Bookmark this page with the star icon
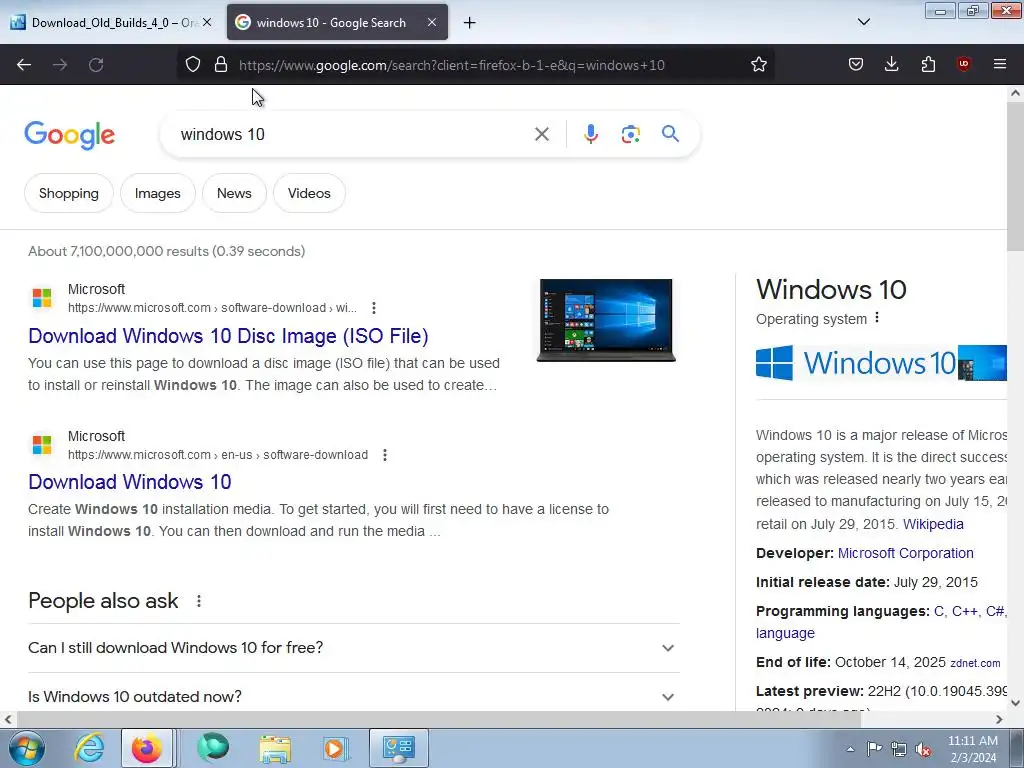Viewport: 1024px width, 768px height. pyautogui.click(x=758, y=65)
